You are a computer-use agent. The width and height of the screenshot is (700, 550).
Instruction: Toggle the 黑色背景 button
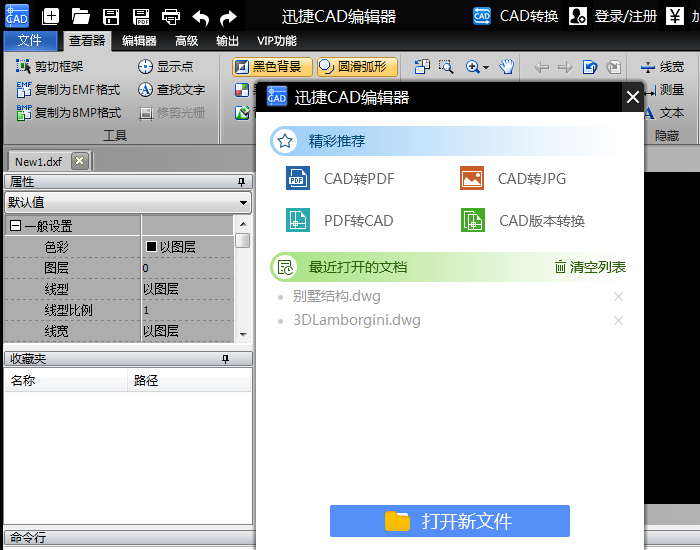pyautogui.click(x=272, y=67)
